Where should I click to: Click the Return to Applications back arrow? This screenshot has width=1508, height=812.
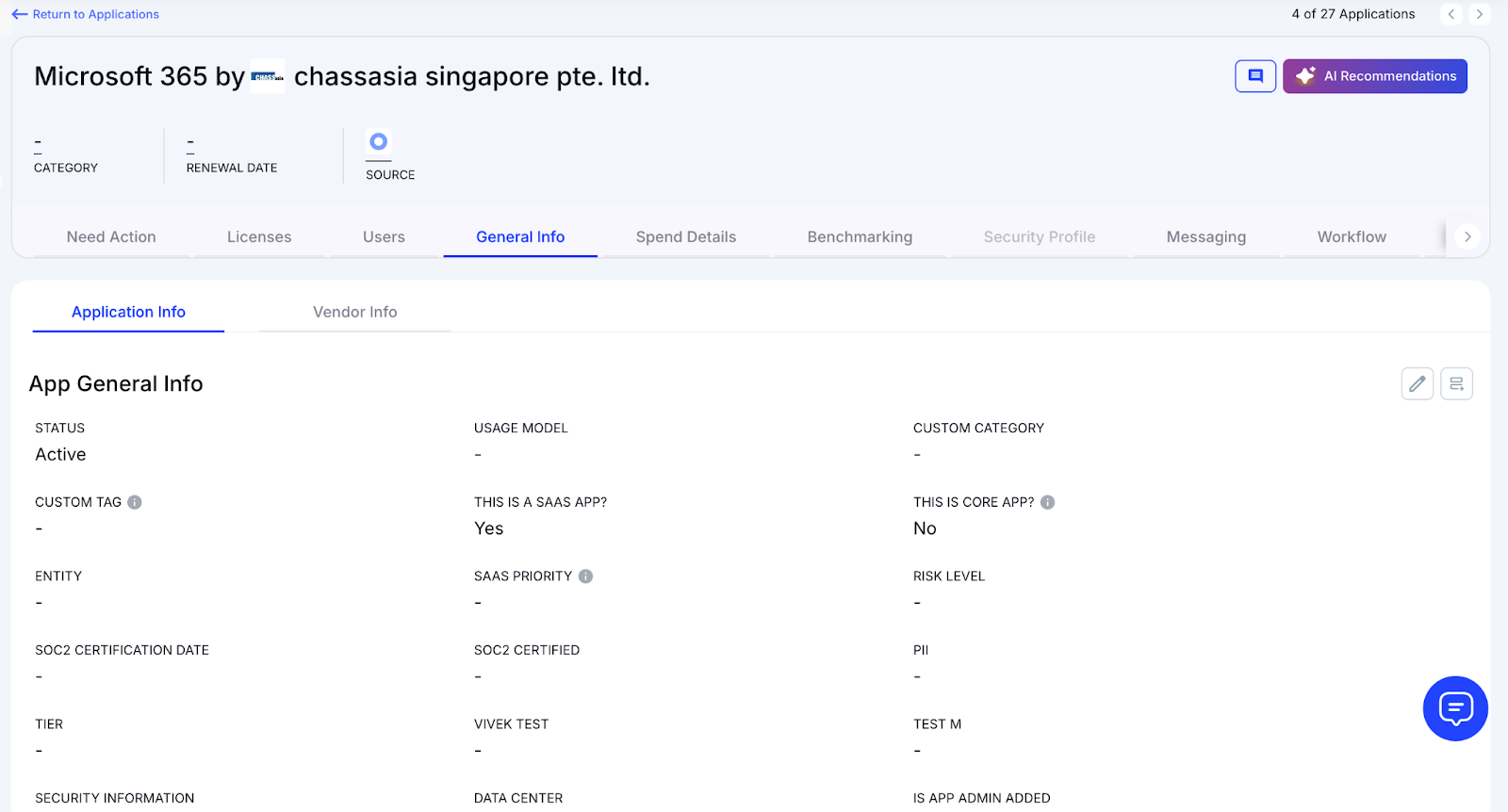[20, 14]
